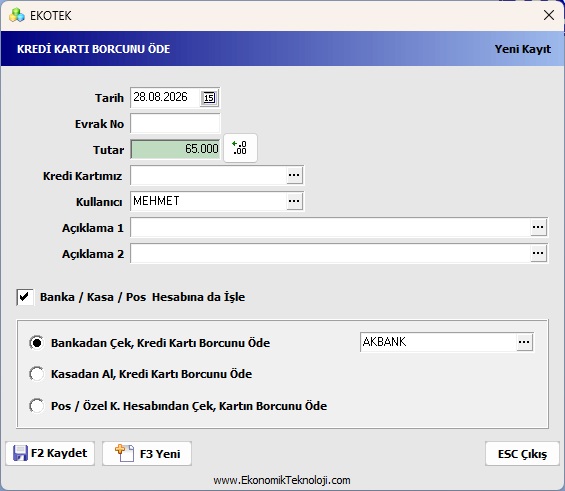Create new record with F3 Yeni
The image size is (565, 491).
(x=147, y=453)
